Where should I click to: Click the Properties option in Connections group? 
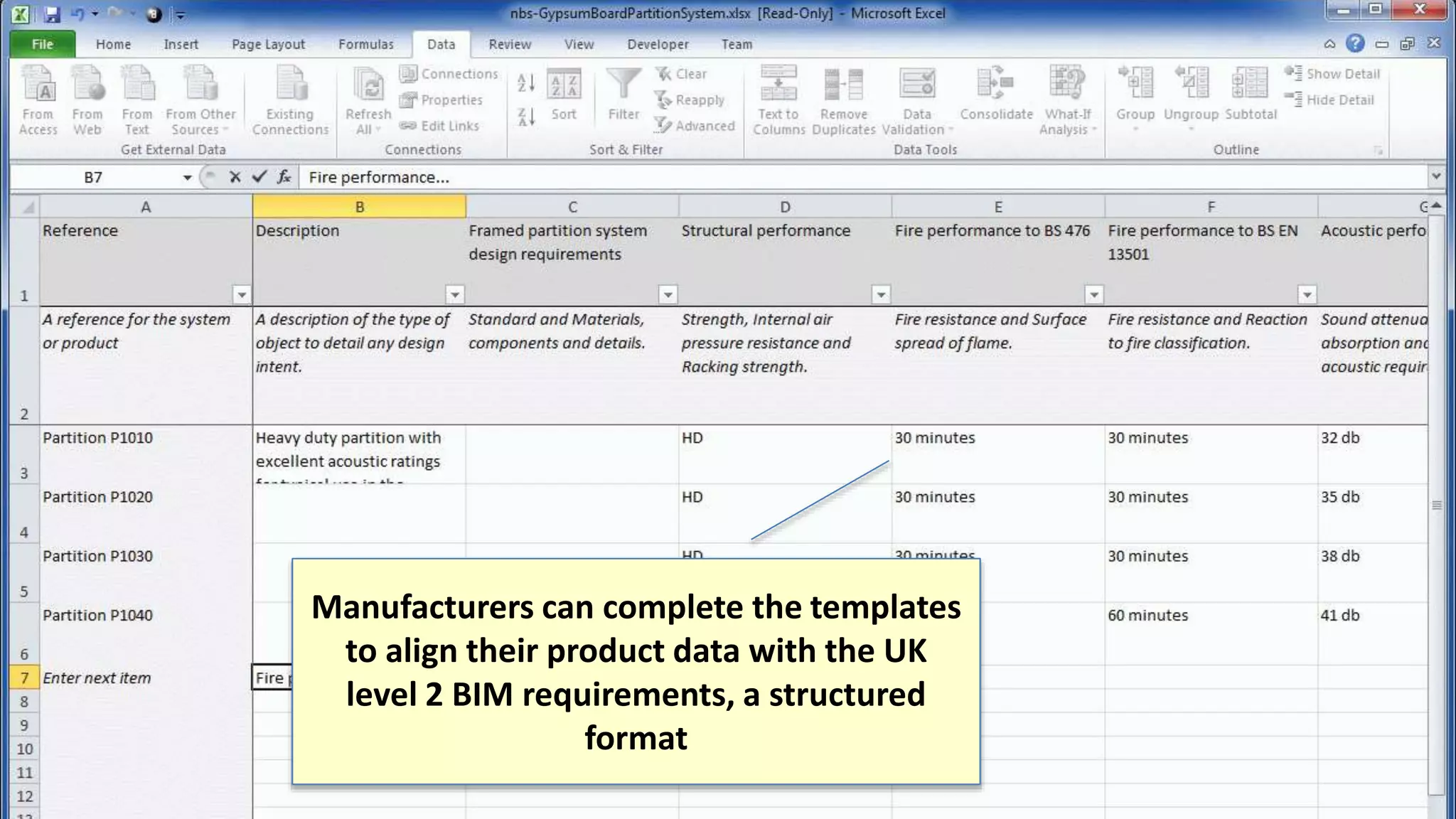coord(441,100)
